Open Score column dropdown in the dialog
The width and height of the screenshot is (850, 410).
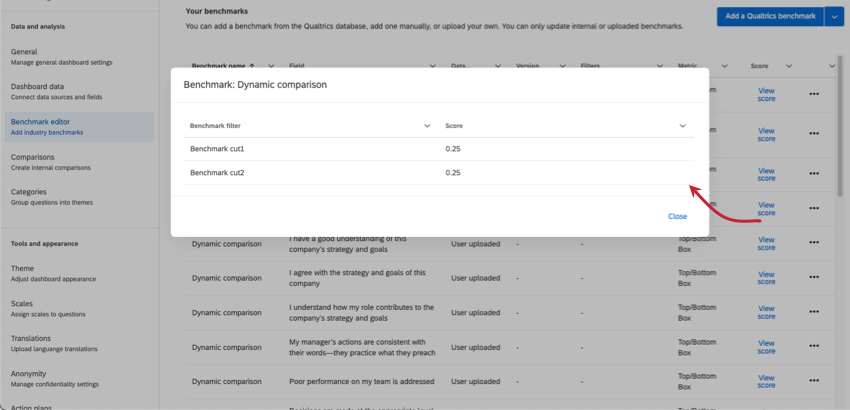[683, 126]
